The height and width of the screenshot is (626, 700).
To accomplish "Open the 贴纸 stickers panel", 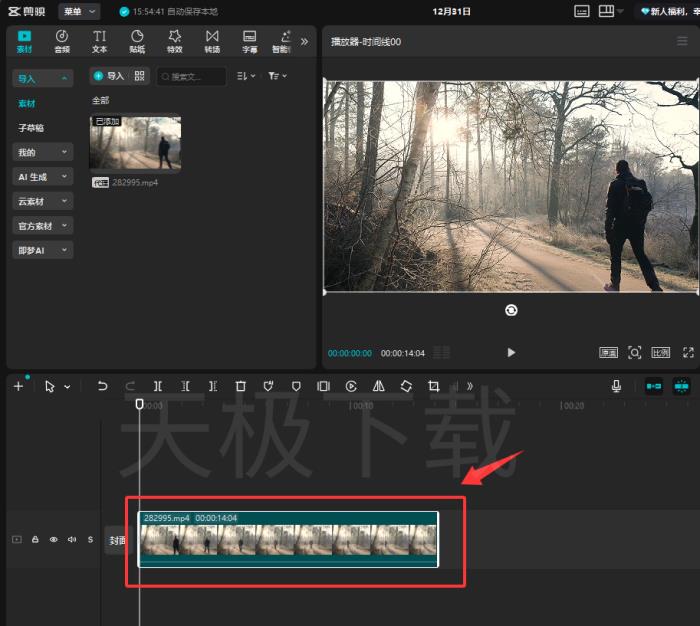I will click(x=137, y=41).
